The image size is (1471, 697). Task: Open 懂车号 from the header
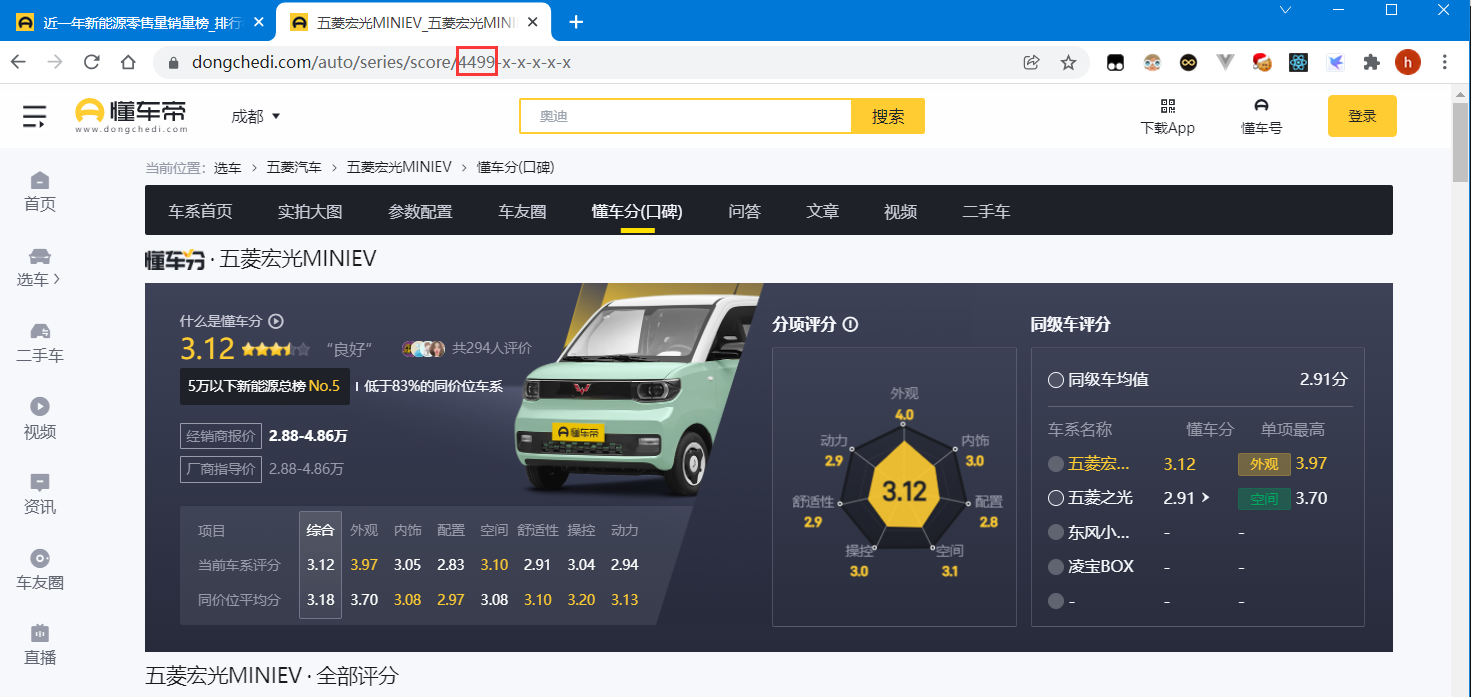1261,116
